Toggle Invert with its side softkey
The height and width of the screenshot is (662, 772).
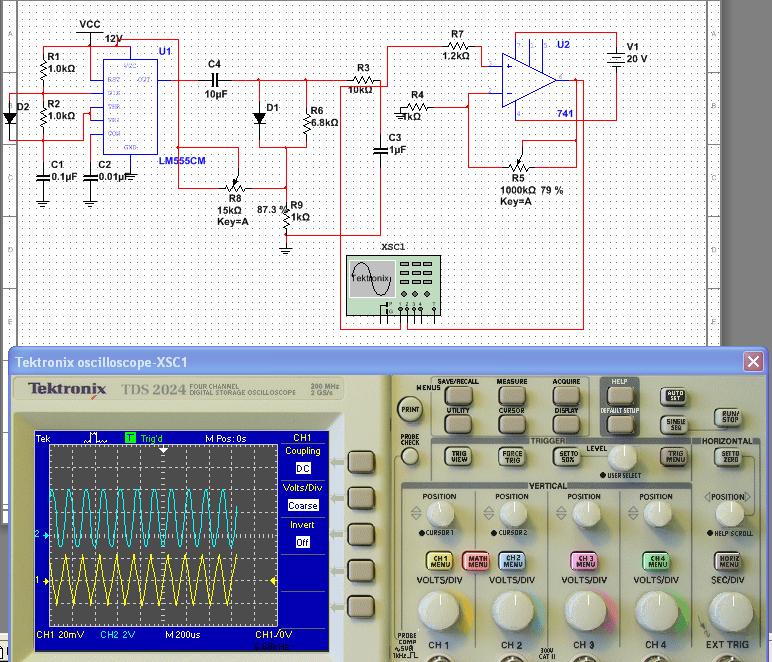tap(359, 533)
